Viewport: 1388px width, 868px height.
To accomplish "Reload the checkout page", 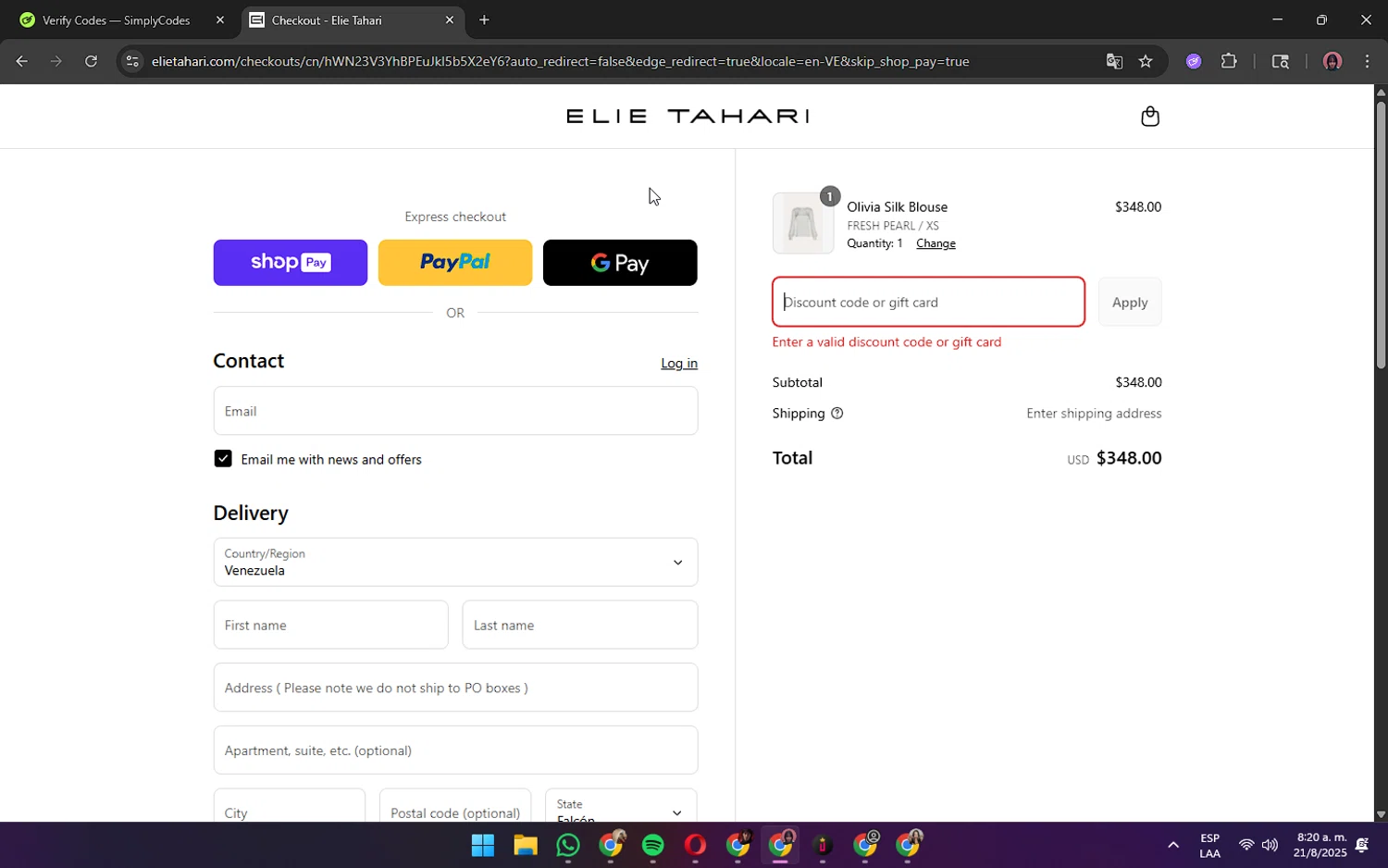I will [91, 61].
